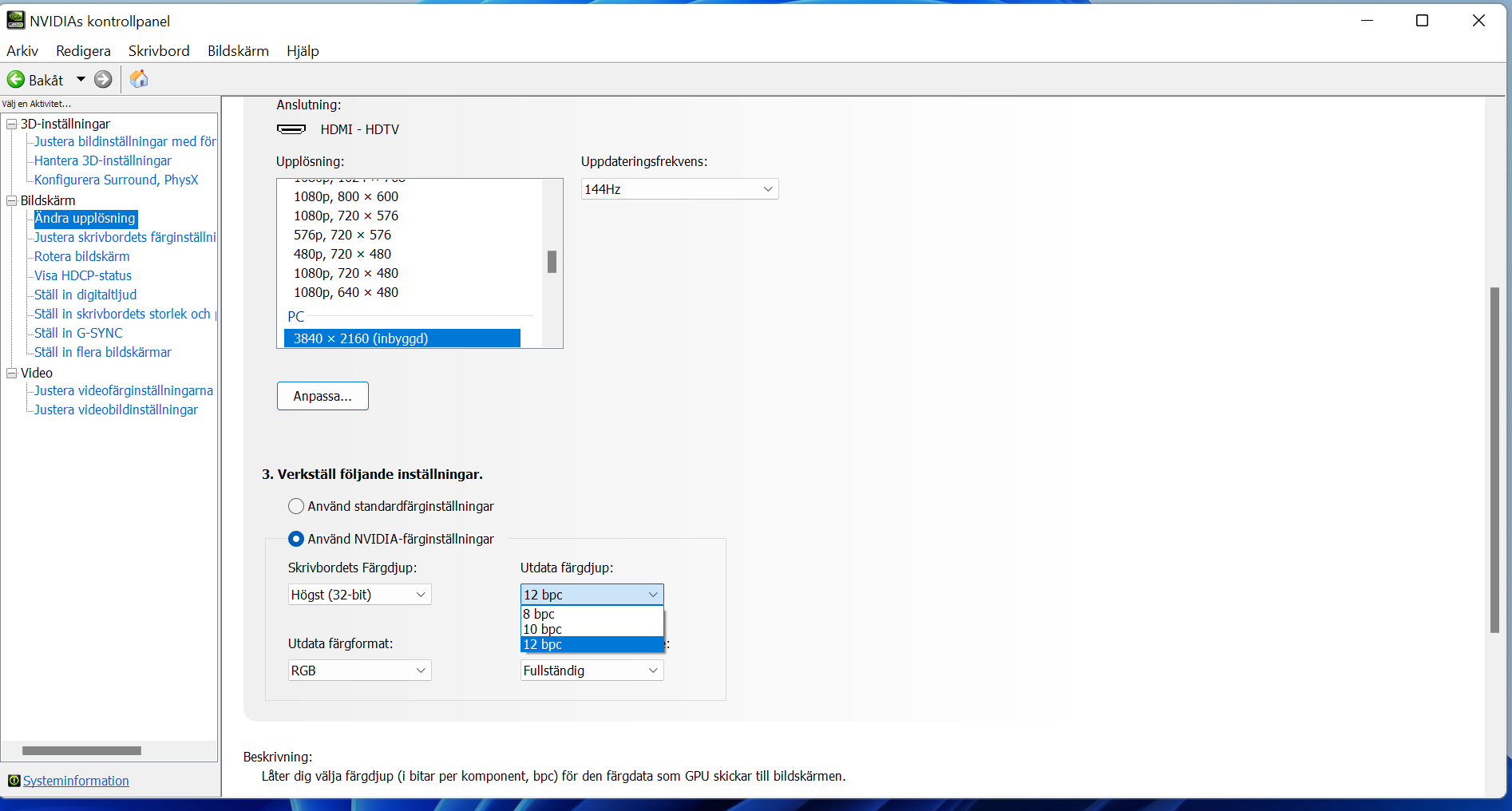Open Hantera 3D-inställningar page

103,160
